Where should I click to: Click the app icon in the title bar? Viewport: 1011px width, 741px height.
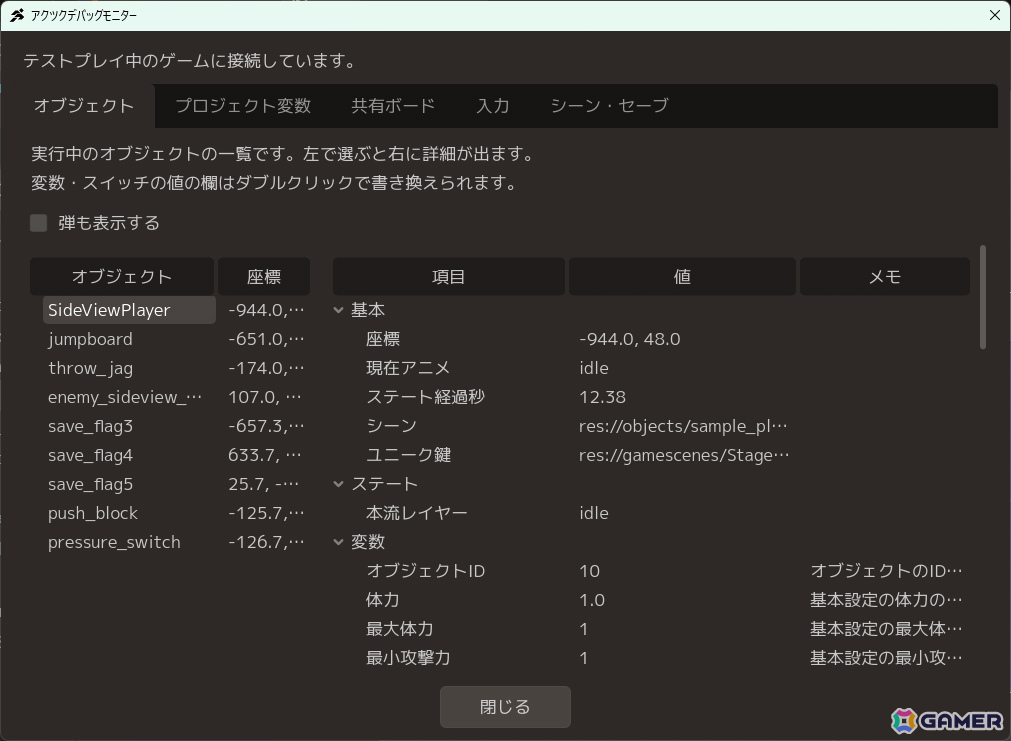point(17,15)
